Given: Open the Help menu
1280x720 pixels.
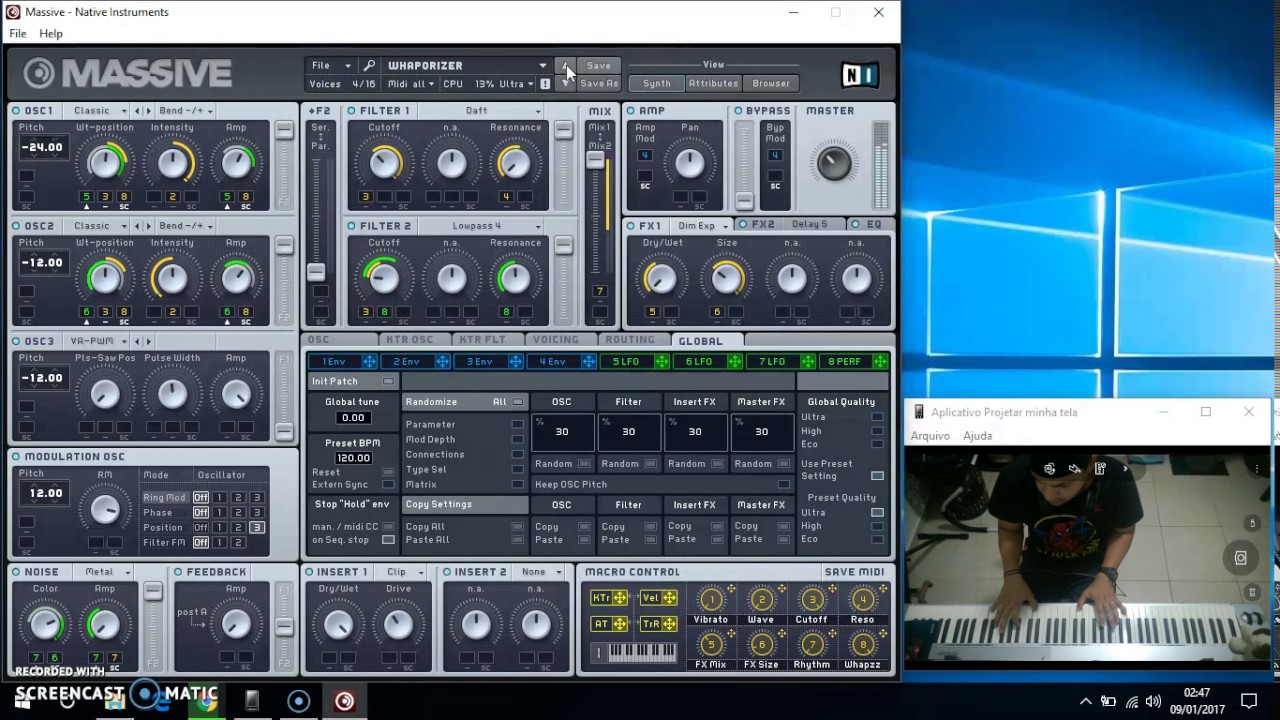Looking at the screenshot, I should 51,34.
